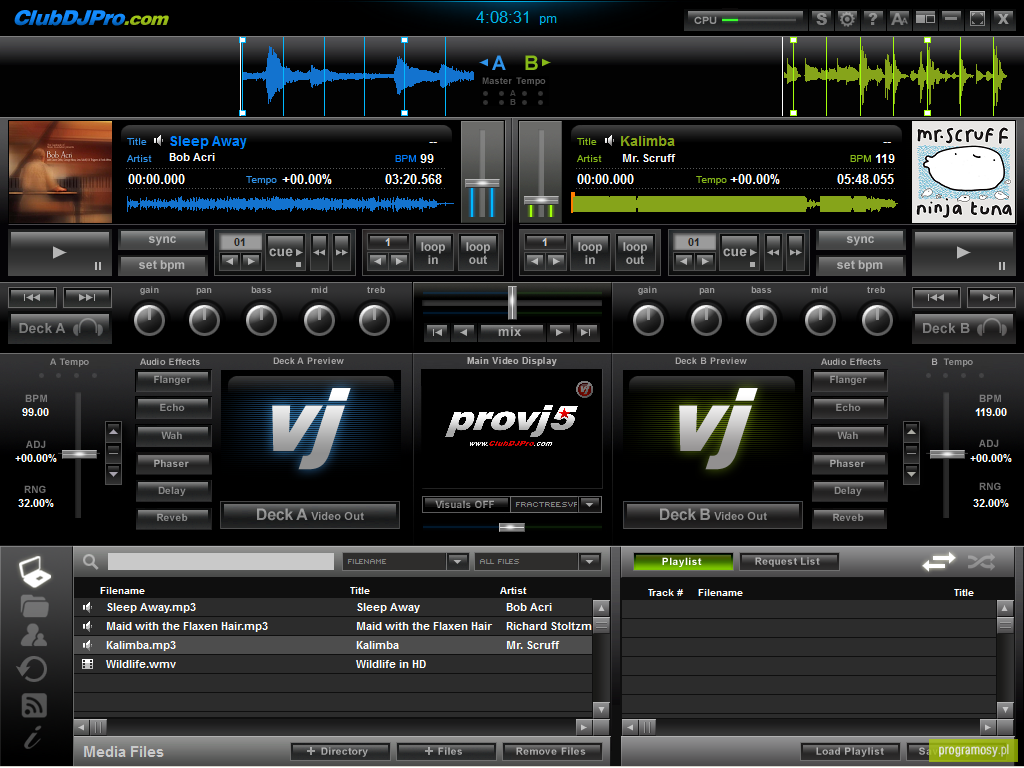This screenshot has width=1024, height=768.
Task: Toggle playlist shuffle icon
Action: pos(981,561)
